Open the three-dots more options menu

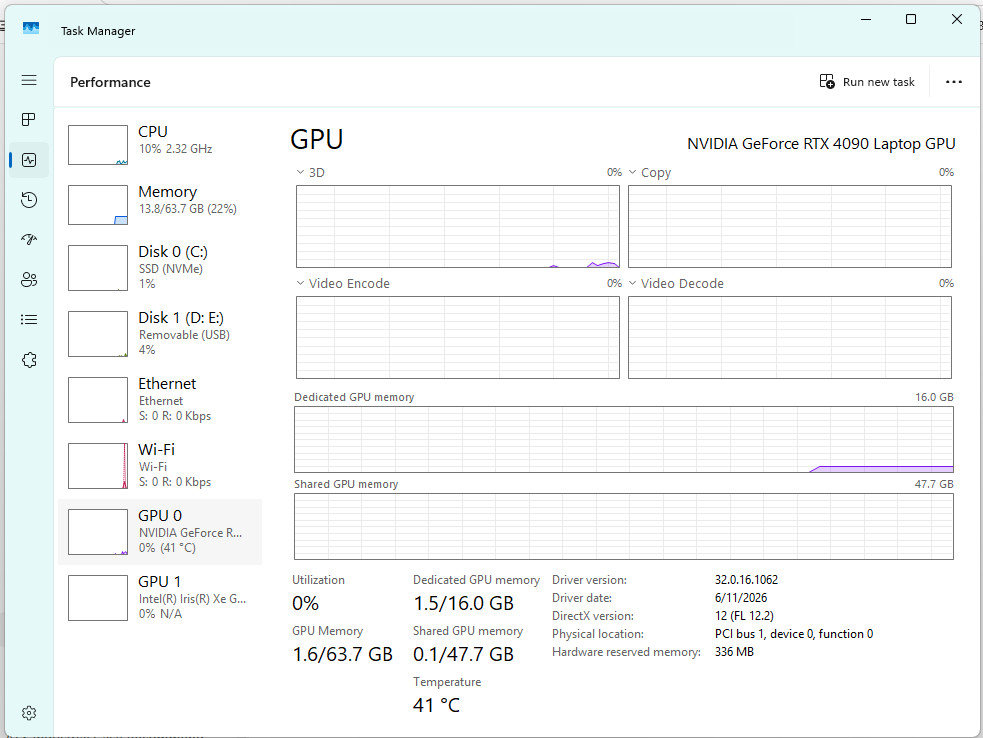(x=954, y=82)
